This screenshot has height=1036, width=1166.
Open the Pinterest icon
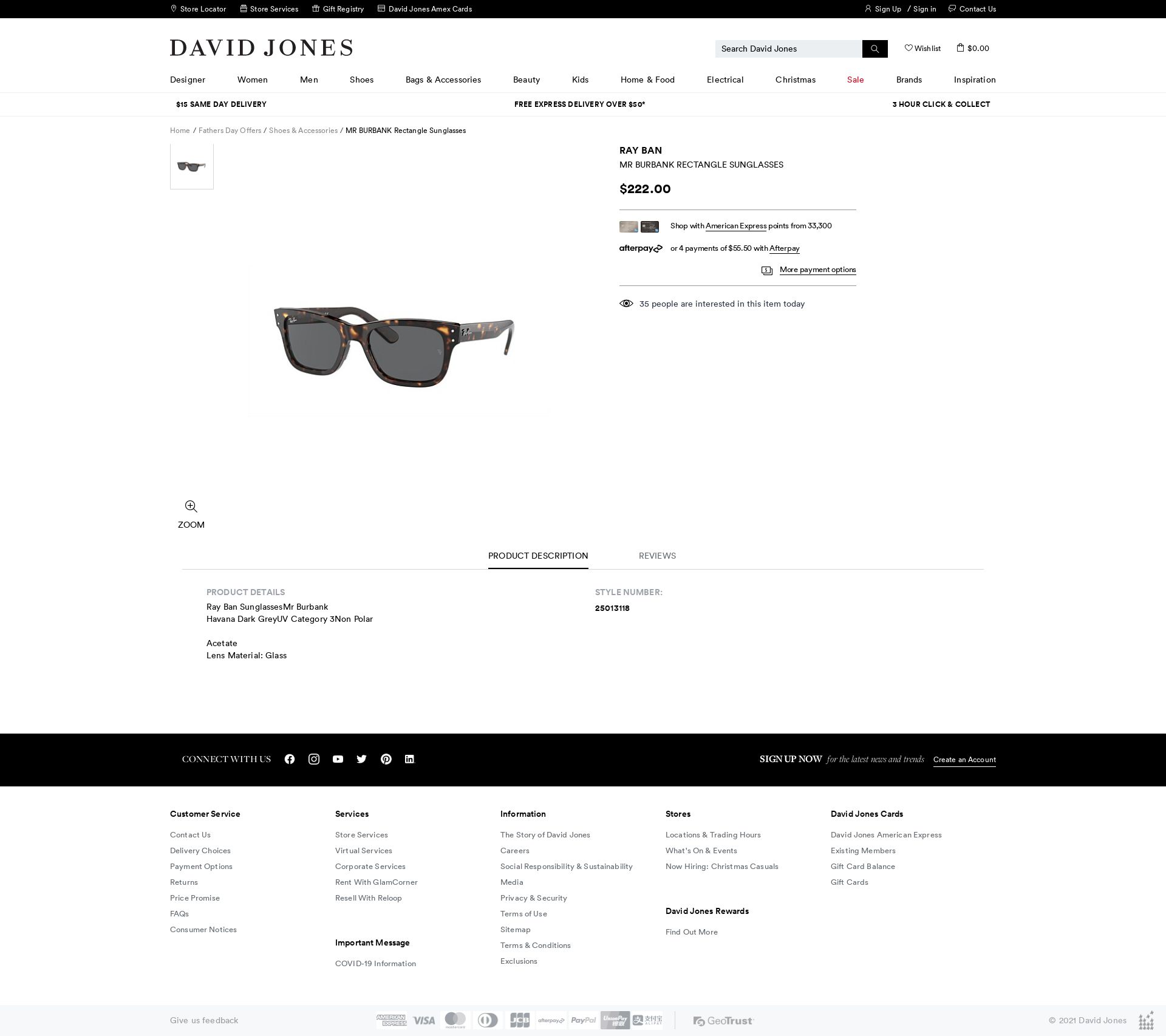click(x=386, y=759)
